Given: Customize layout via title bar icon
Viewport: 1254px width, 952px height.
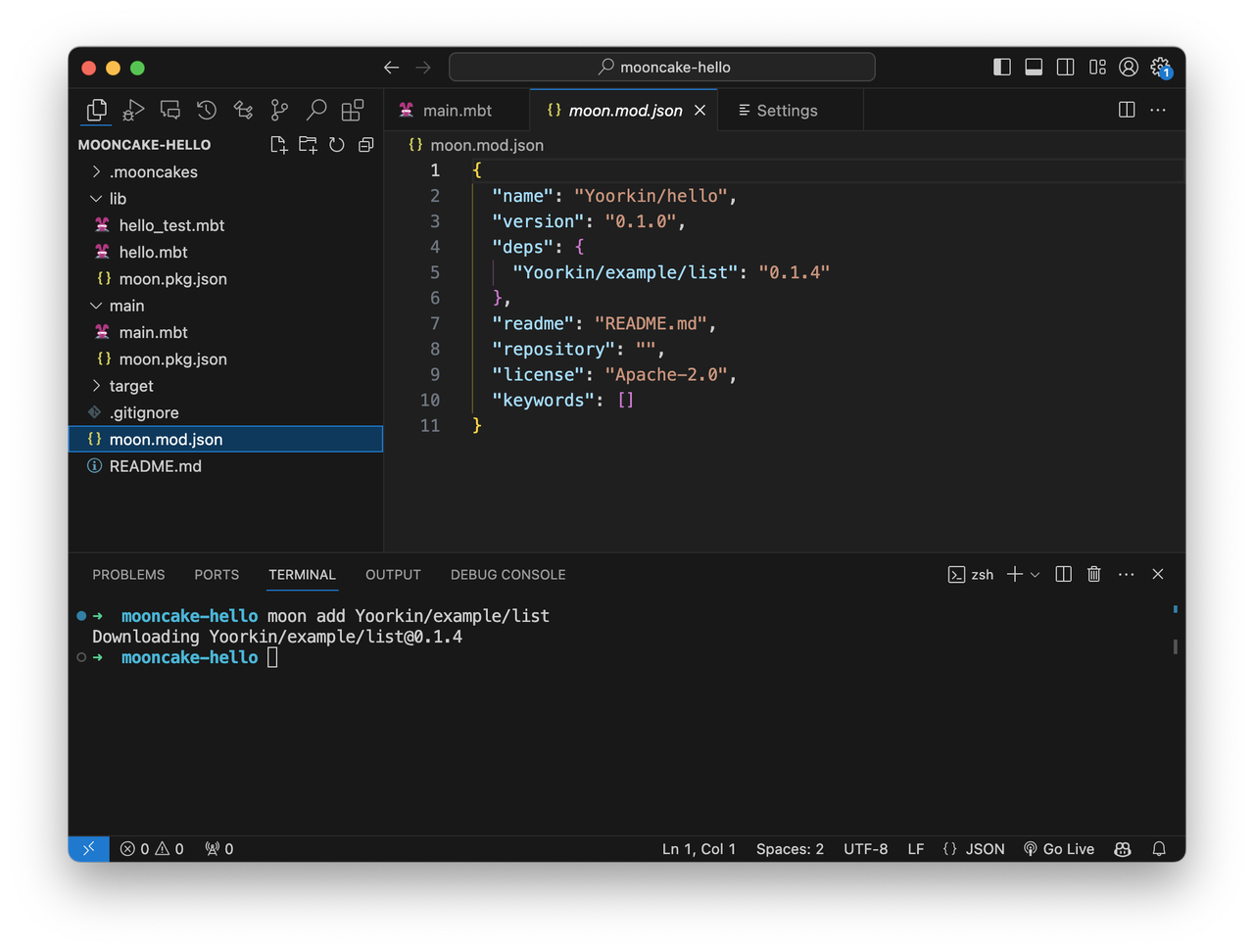Looking at the screenshot, I should pos(1097,67).
